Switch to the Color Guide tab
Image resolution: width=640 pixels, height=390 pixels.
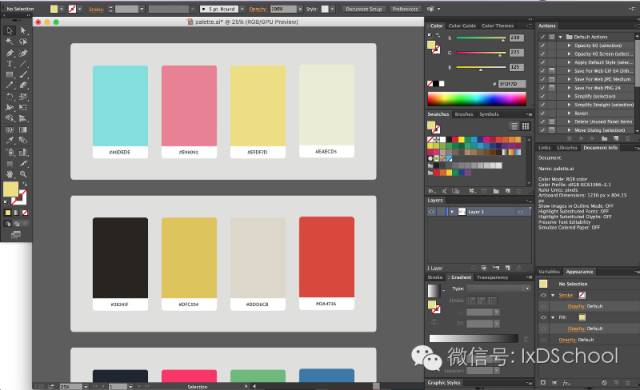click(462, 26)
